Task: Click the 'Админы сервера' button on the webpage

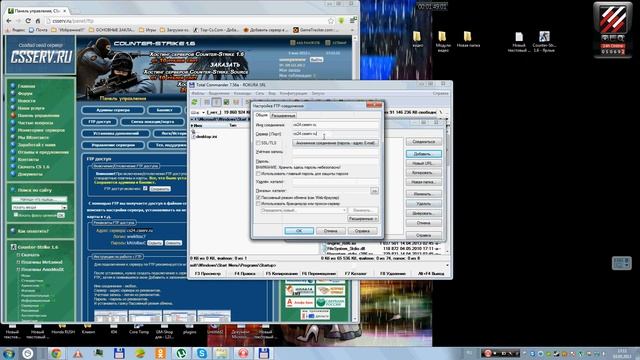Action: click(113, 110)
